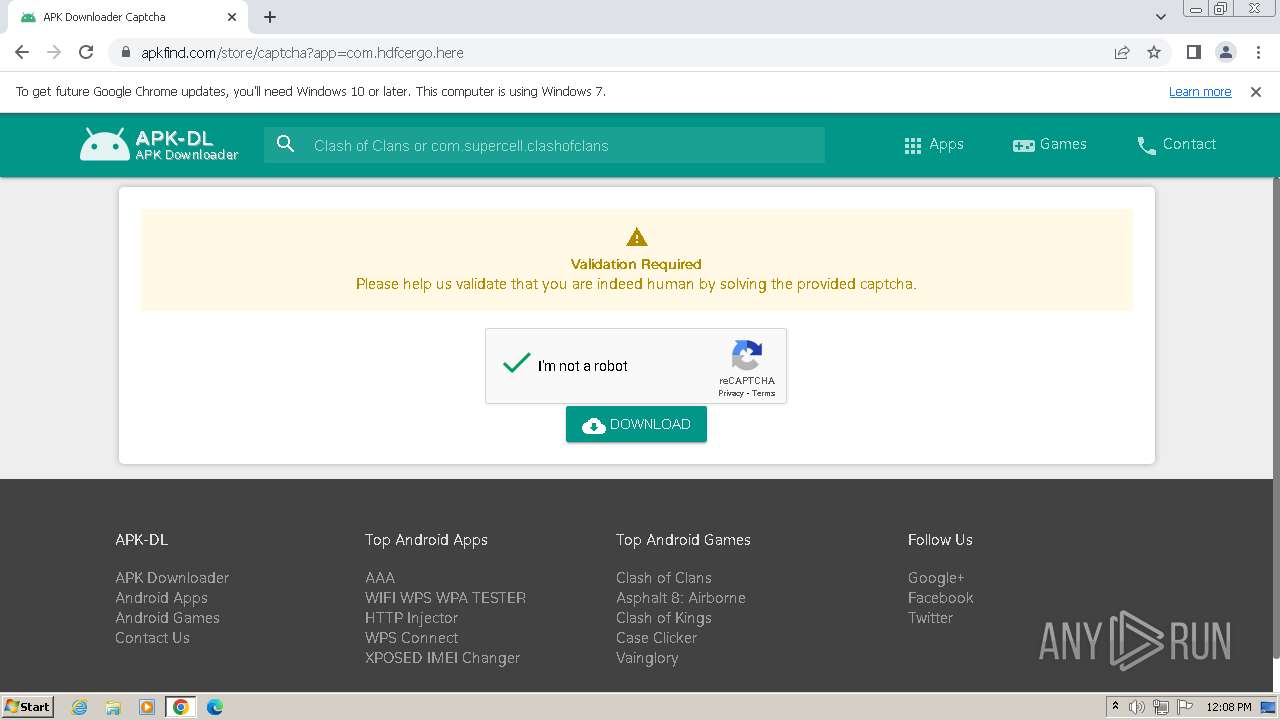Show hidden system tray icons
The image size is (1280, 720).
coord(1115,707)
